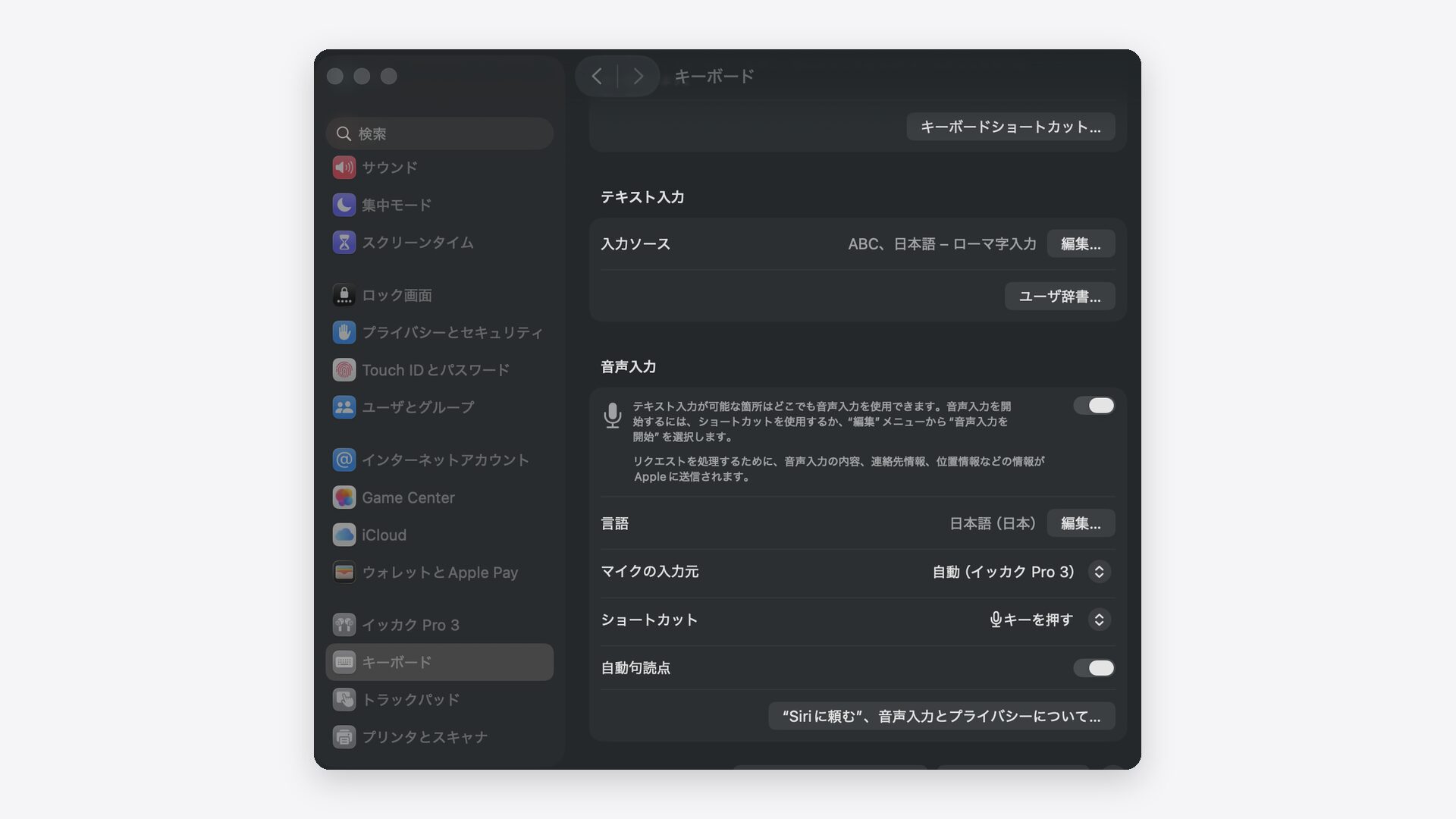Open キーボードショートカット... button
Image resolution: width=1456 pixels, height=819 pixels.
coord(1010,127)
